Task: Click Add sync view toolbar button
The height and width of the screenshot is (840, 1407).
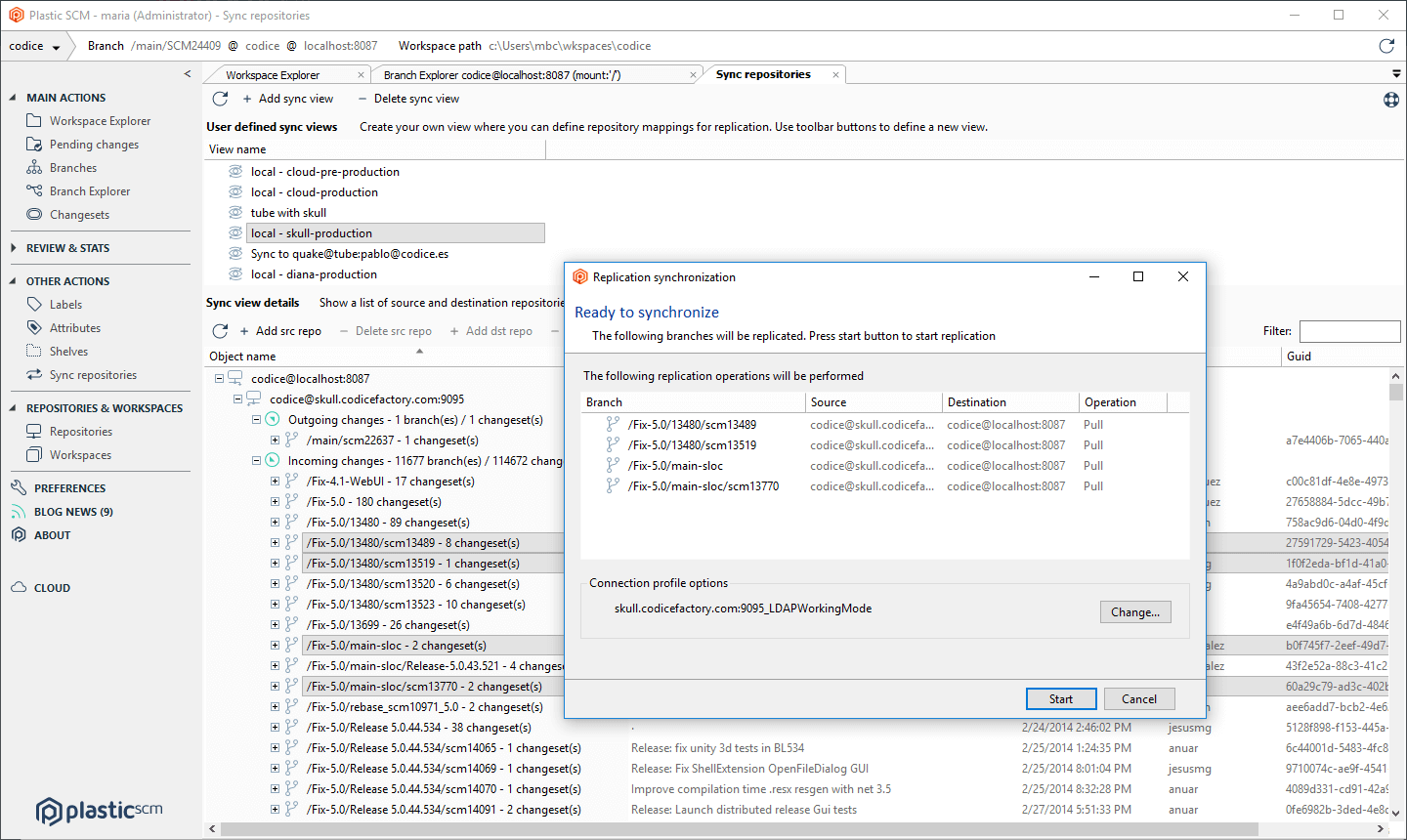Action: [x=287, y=99]
